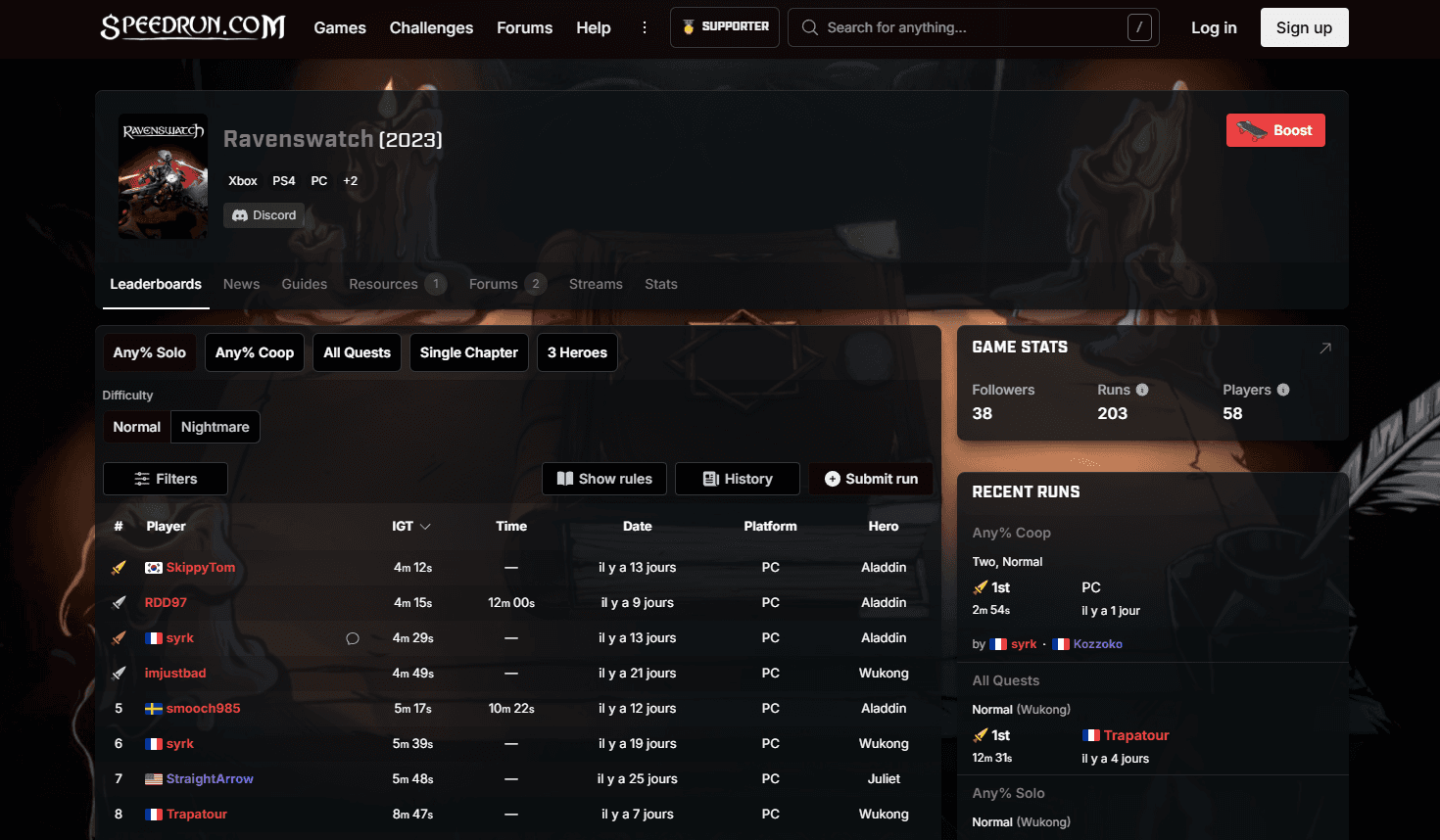
Task: Select the Any% Coop category
Action: pyautogui.click(x=255, y=352)
